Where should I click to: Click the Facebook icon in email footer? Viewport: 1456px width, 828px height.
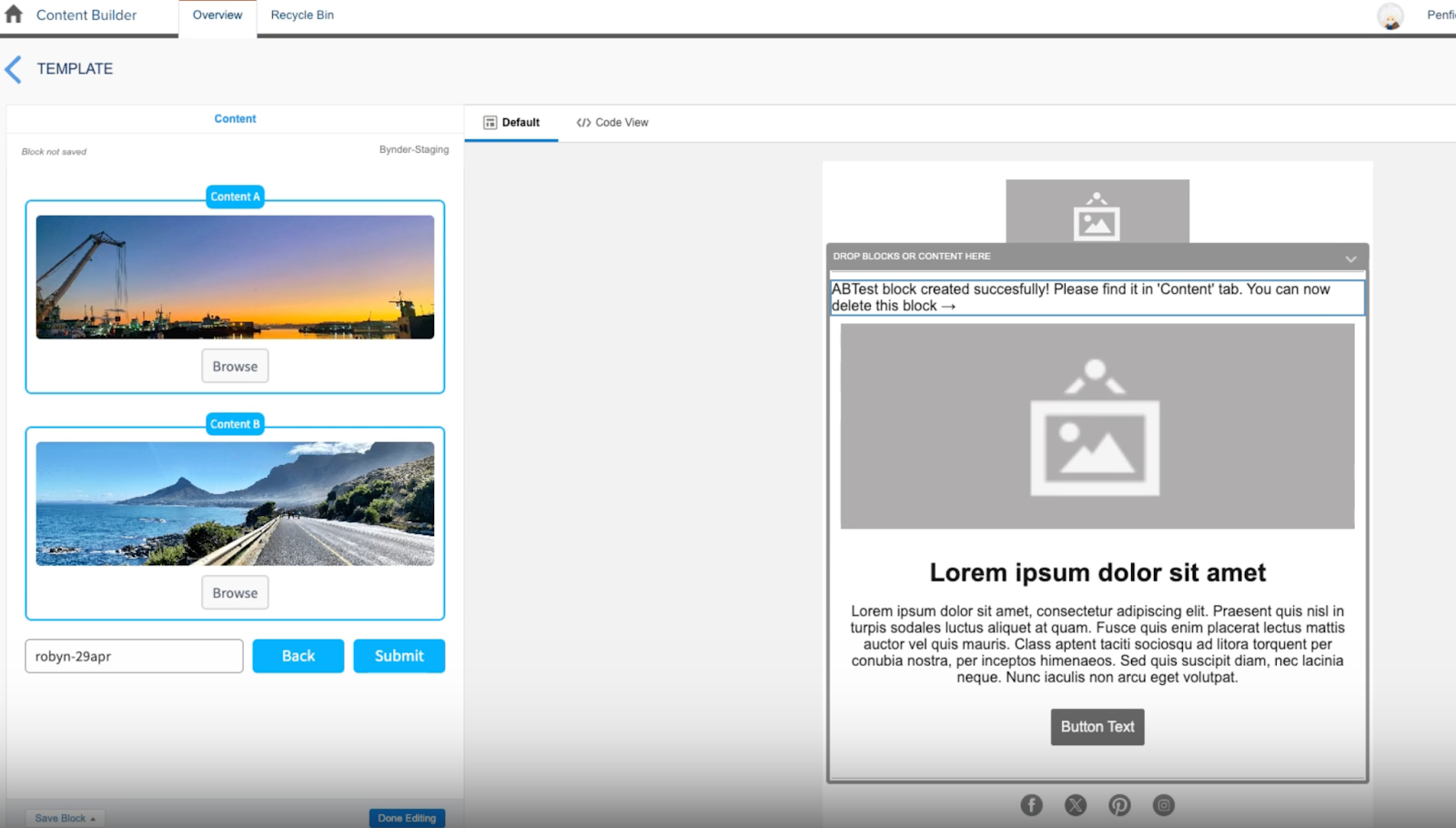pos(1031,805)
